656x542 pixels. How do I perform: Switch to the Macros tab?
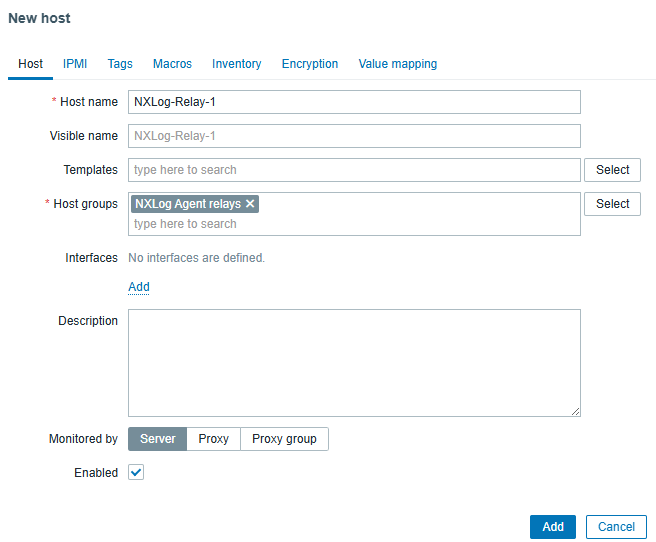click(x=172, y=64)
